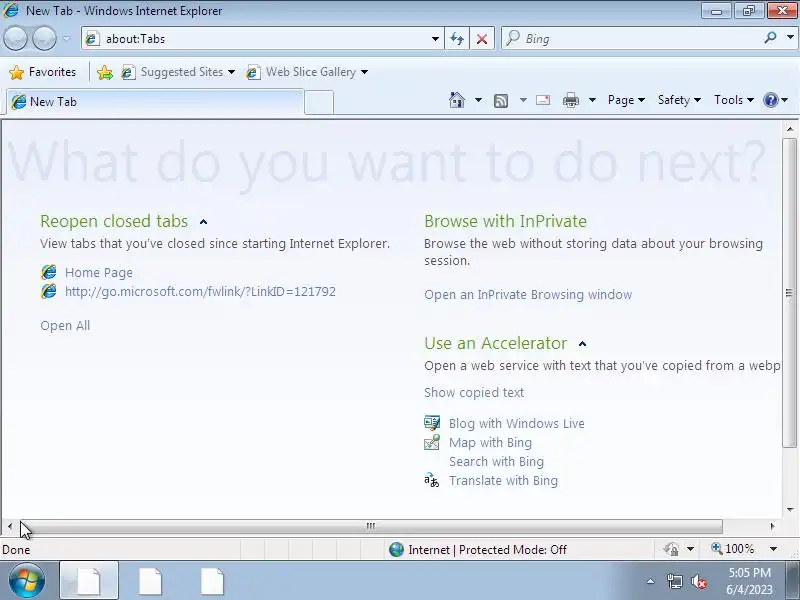Click the muted volume tray icon

[698, 581]
